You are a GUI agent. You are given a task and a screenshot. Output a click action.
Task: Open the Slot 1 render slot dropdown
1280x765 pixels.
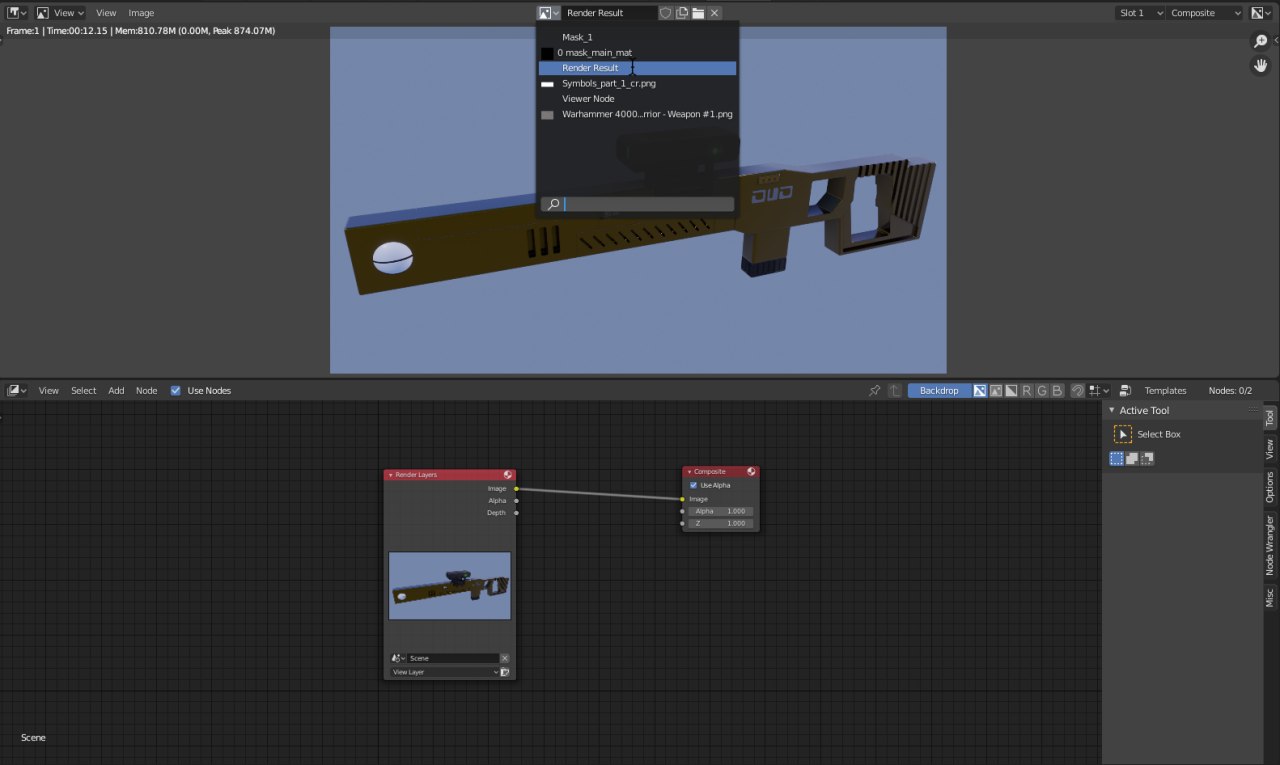click(x=1141, y=13)
